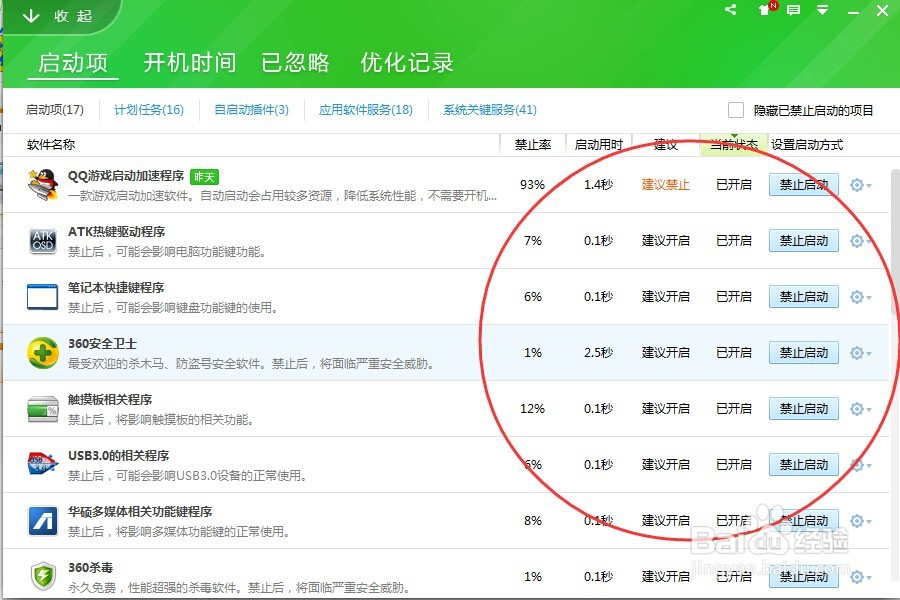Open the skin shirt icon with notification
Screen dimensions: 900x600
point(767,9)
